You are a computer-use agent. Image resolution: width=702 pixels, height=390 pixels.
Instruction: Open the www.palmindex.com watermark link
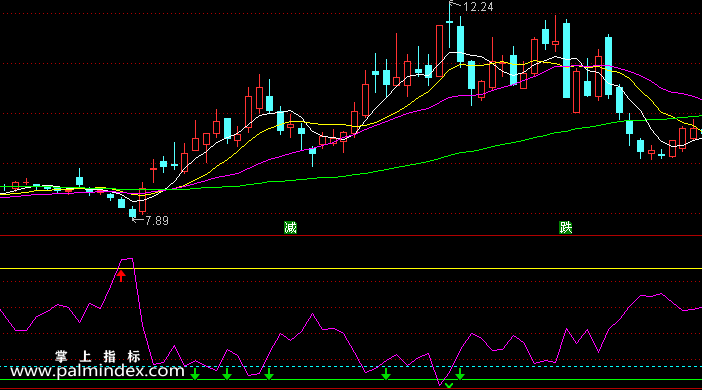click(x=97, y=371)
